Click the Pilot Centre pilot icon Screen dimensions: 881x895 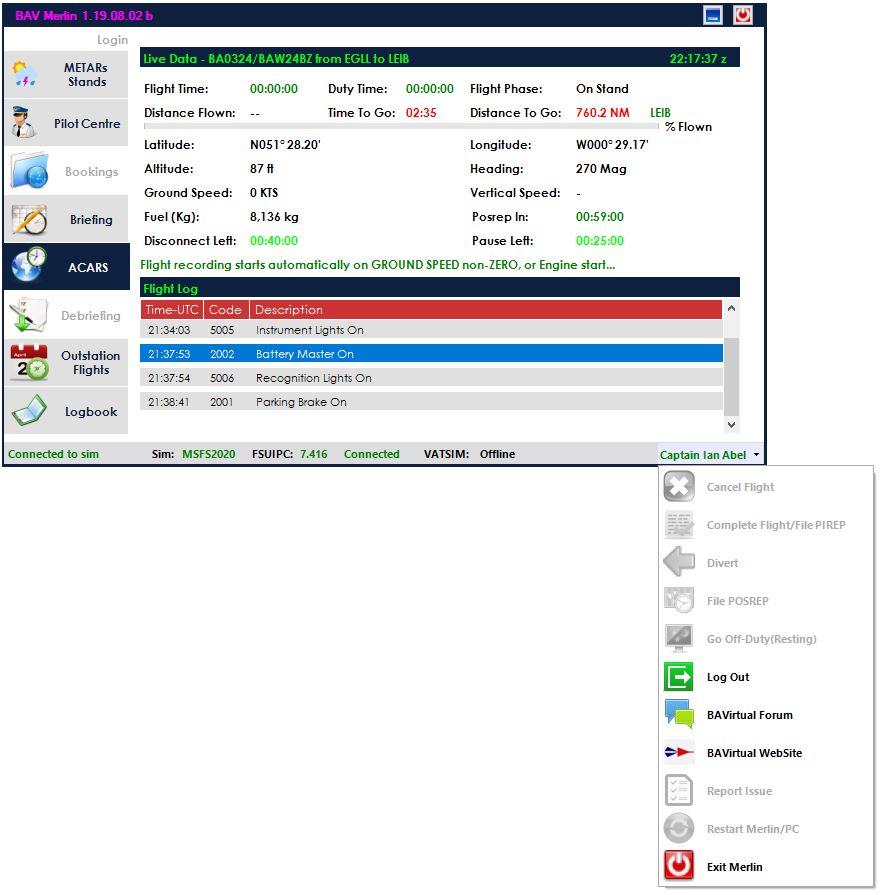24,122
